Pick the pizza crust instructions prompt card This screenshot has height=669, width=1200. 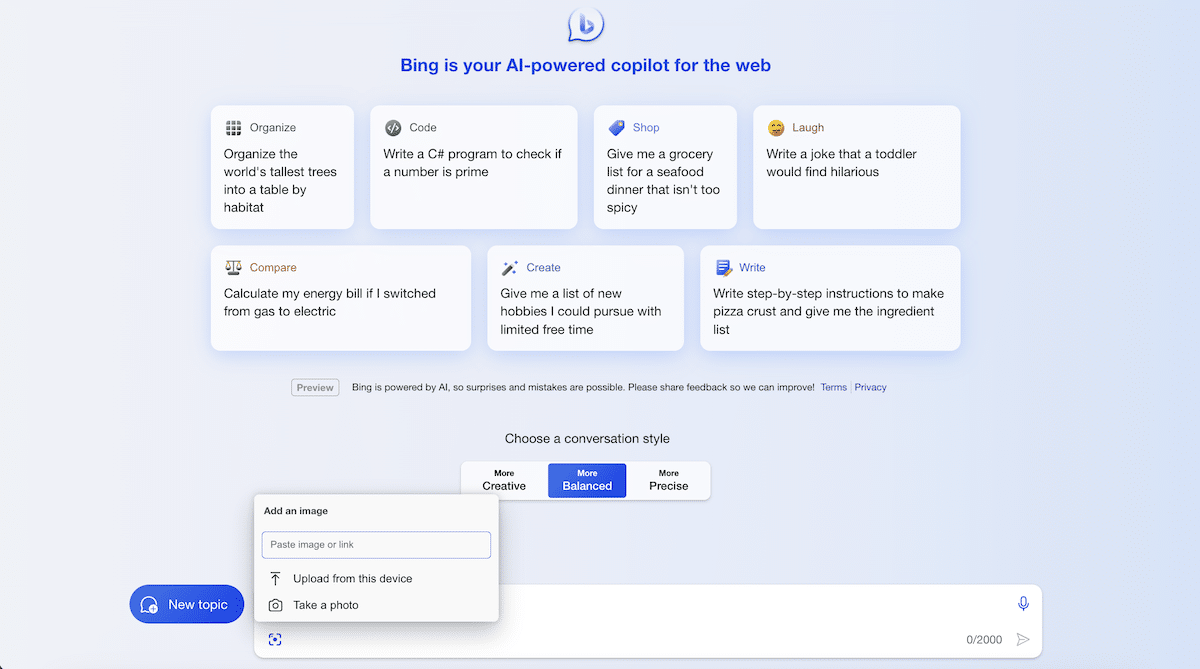830,298
